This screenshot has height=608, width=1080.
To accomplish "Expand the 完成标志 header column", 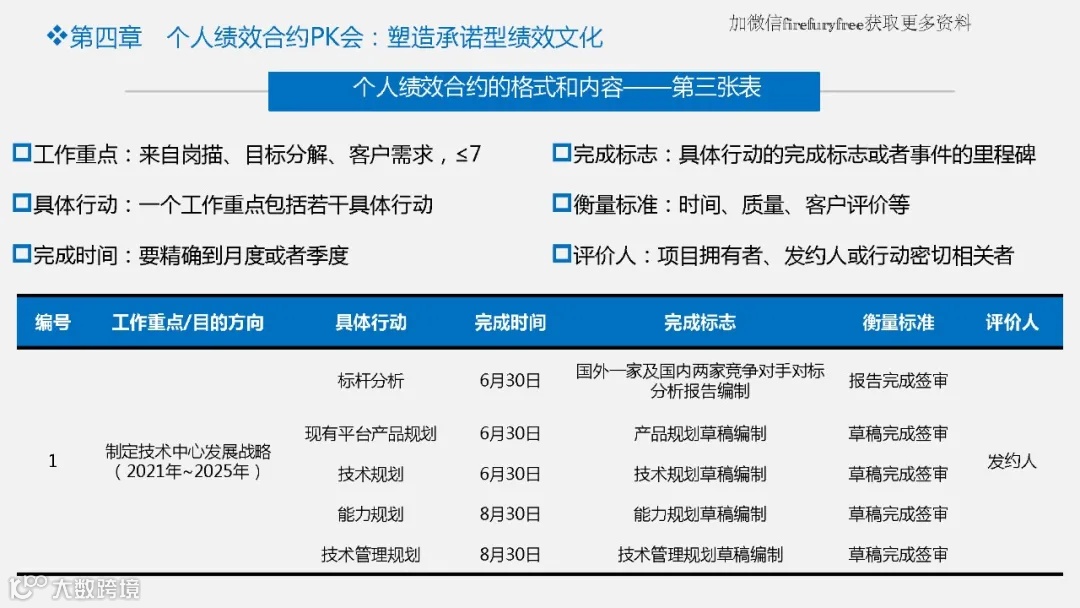I will click(701, 322).
